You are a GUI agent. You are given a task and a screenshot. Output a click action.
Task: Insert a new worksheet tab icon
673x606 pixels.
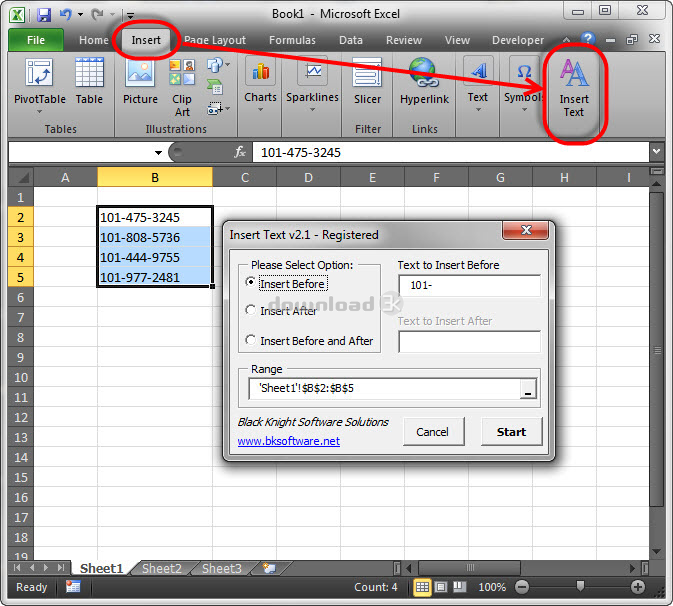click(270, 568)
